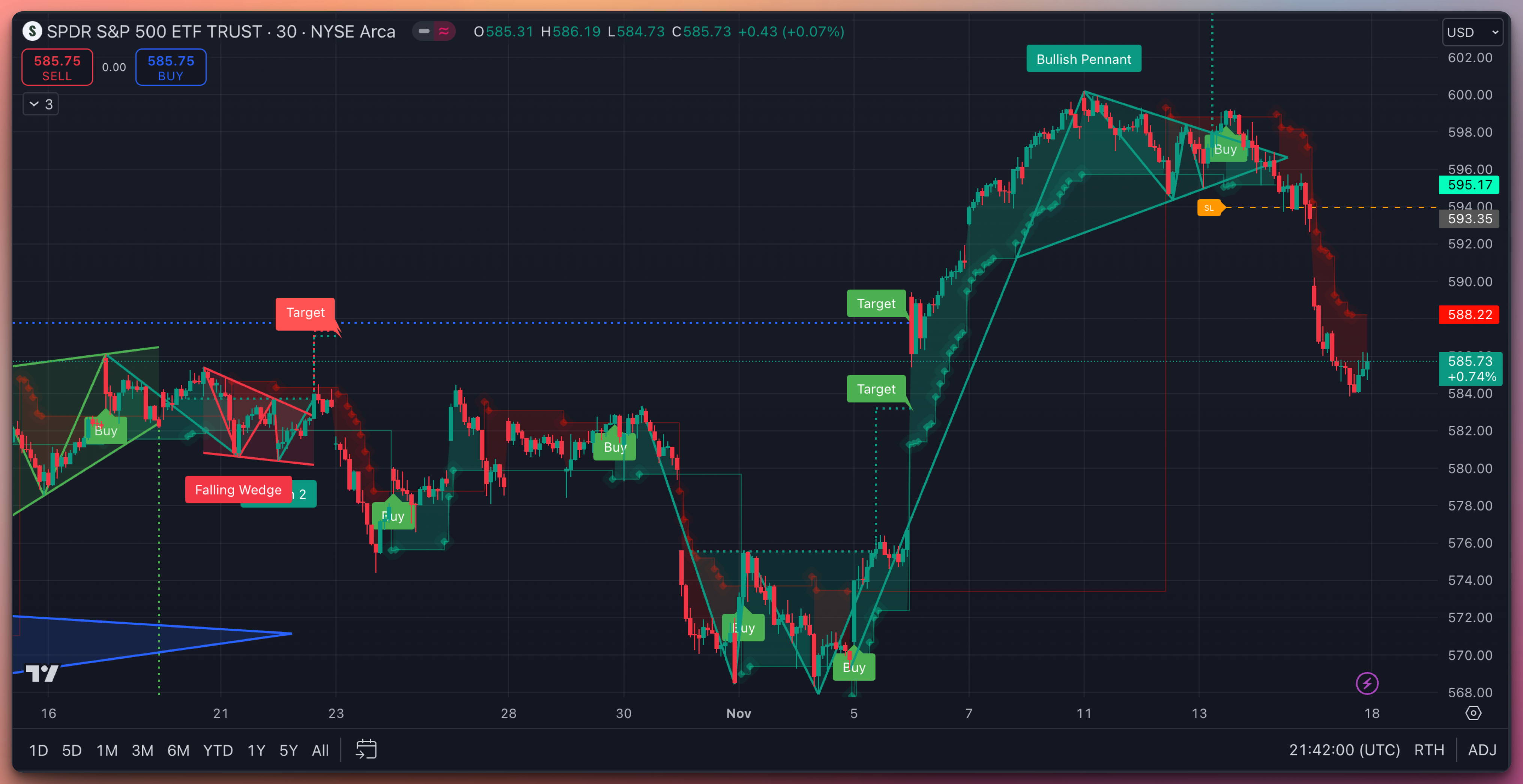Select the 1D time range

pyautogui.click(x=38, y=750)
